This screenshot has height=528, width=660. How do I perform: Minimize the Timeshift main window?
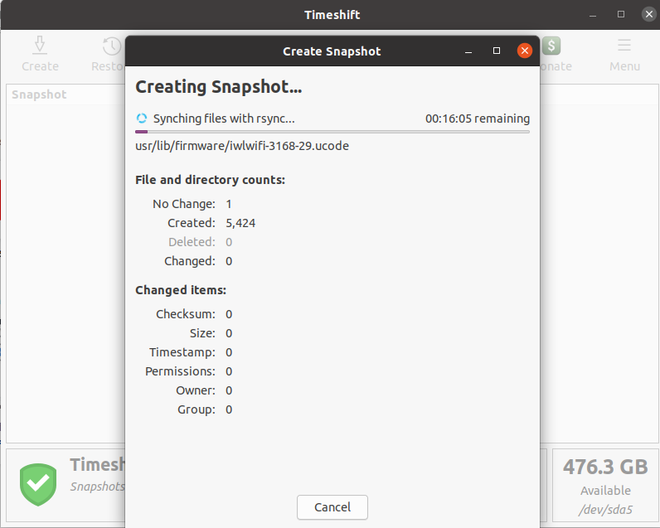(x=593, y=15)
